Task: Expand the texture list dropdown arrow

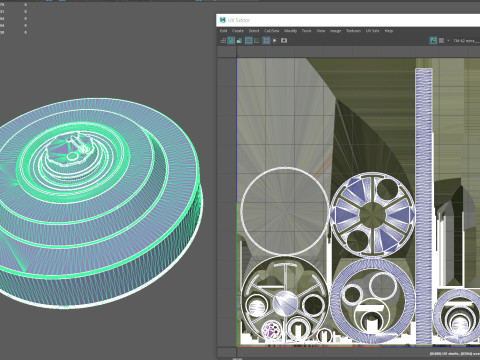Action: pyautogui.click(x=448, y=41)
